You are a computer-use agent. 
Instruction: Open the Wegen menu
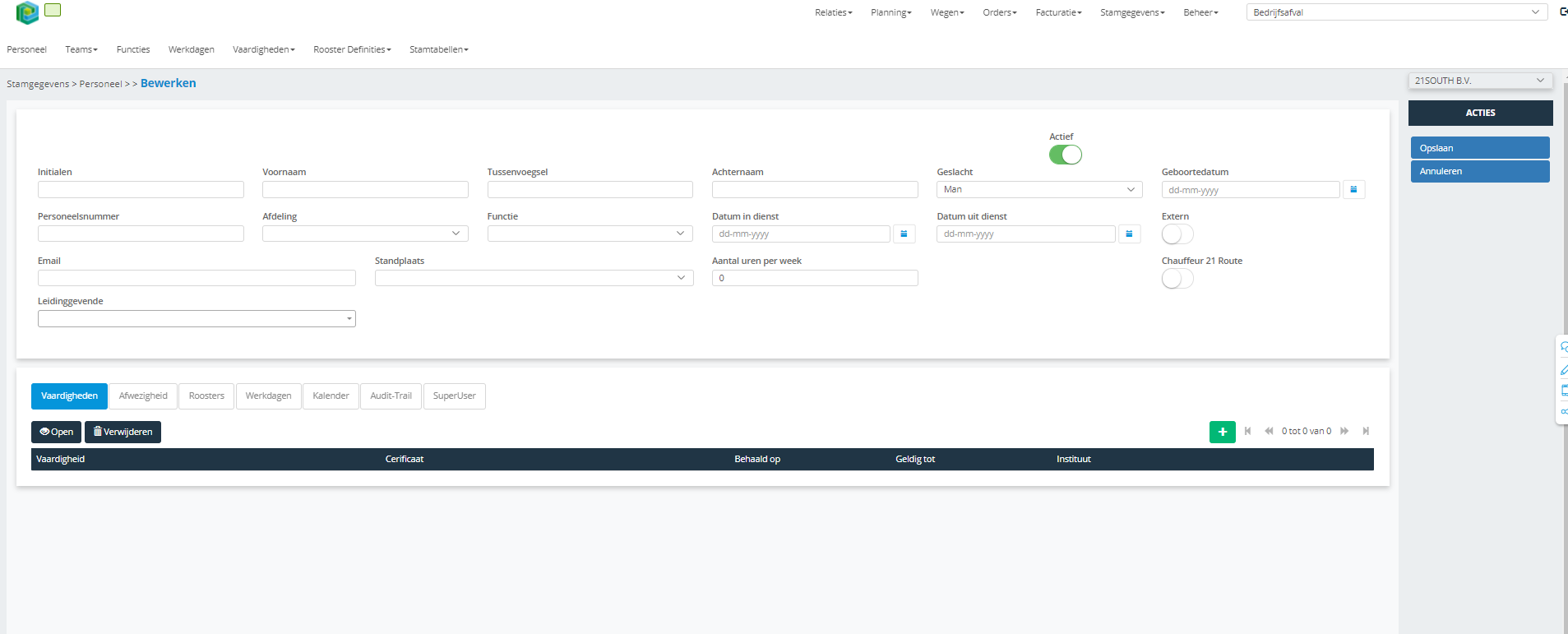[947, 12]
